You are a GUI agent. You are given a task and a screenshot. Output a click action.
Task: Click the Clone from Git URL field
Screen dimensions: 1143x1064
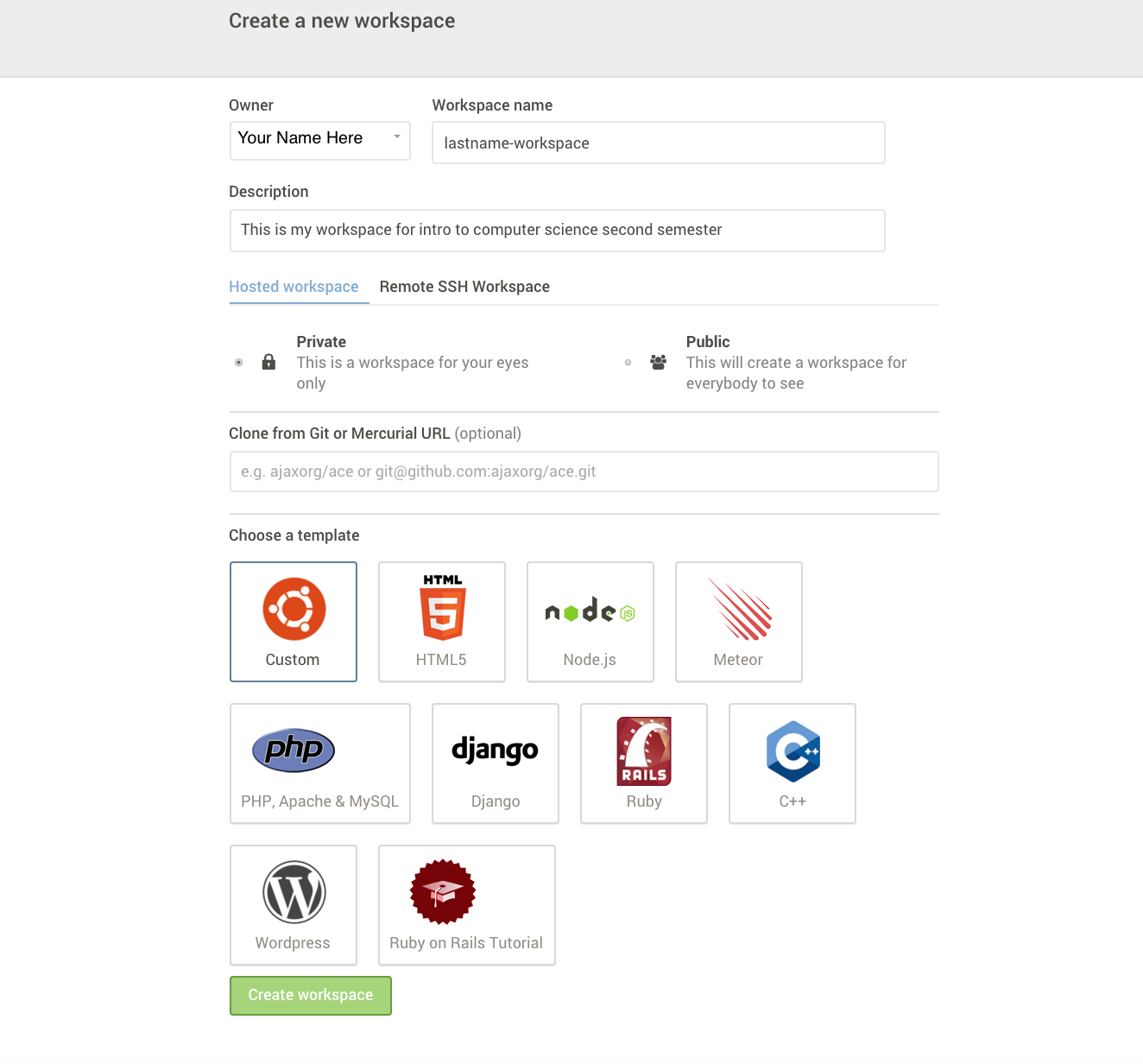[x=584, y=472]
